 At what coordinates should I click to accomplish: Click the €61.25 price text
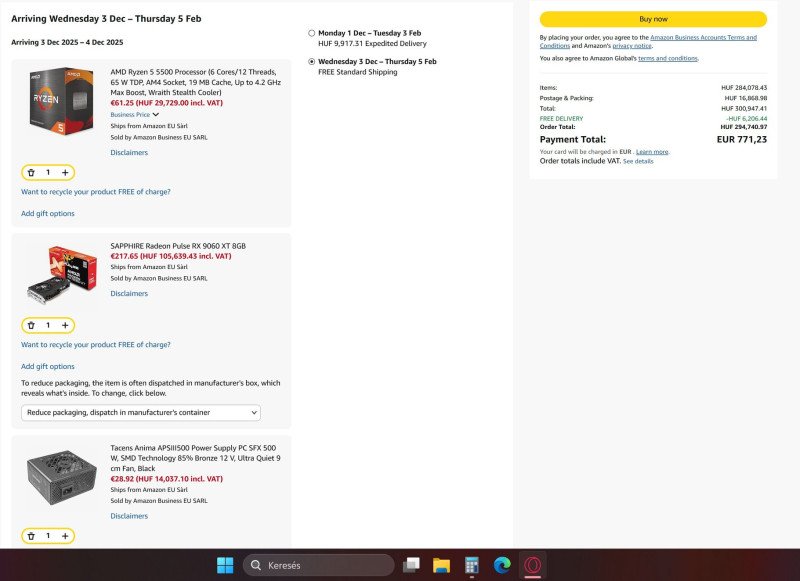click(167, 103)
